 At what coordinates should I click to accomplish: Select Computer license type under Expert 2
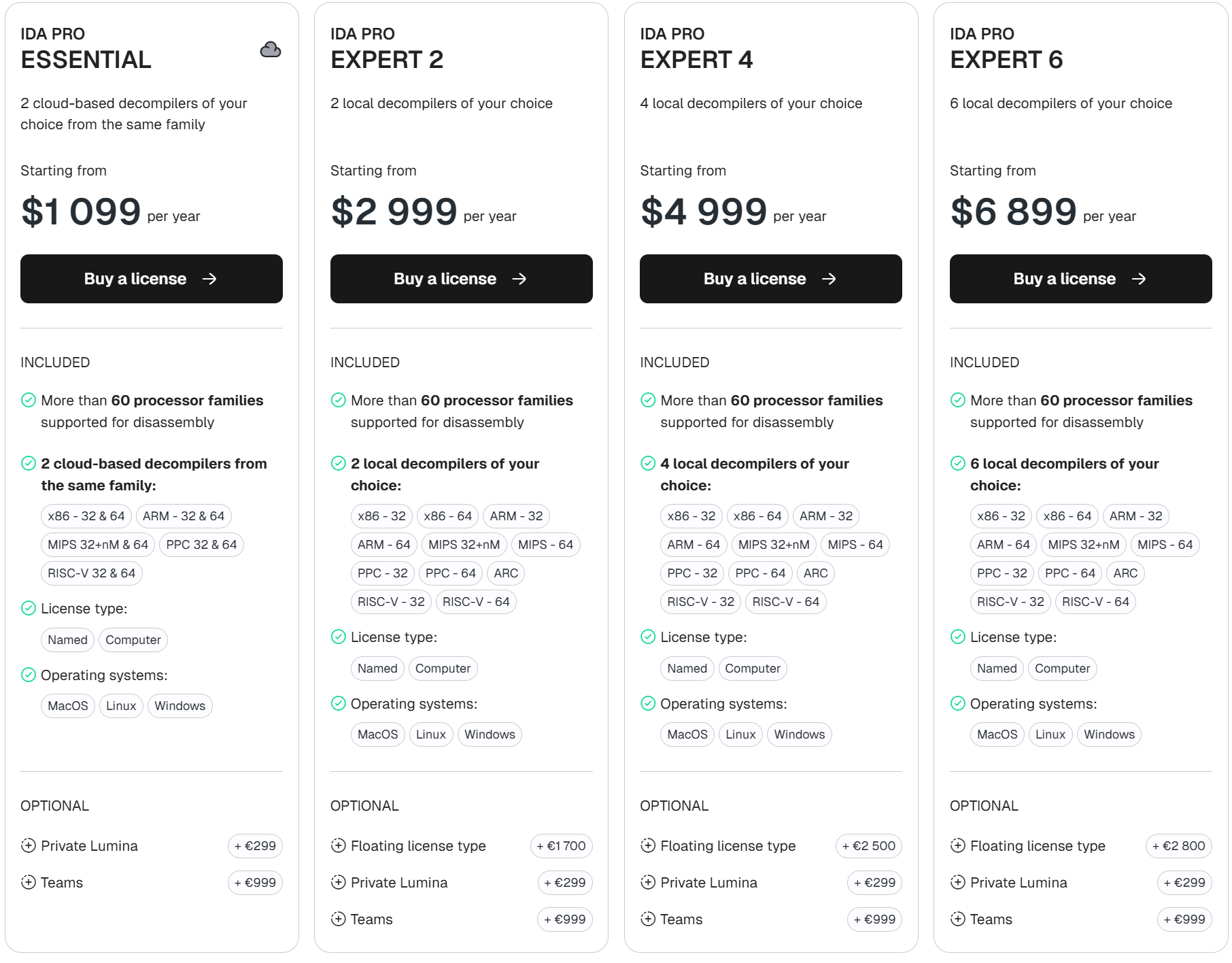click(x=443, y=669)
